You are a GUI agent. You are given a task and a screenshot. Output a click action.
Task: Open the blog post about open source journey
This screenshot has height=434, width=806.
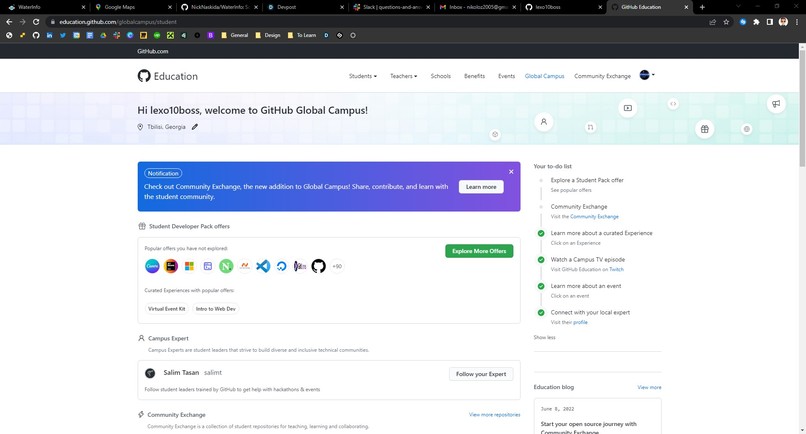click(x=589, y=428)
